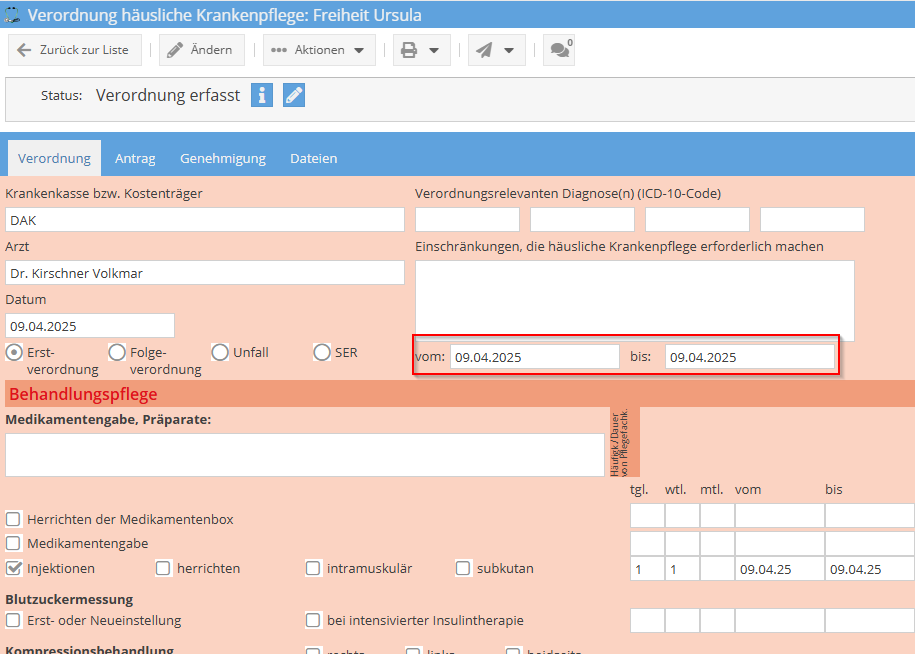
Task: Expand the print options dropdown arrow
Action: click(x=434, y=50)
